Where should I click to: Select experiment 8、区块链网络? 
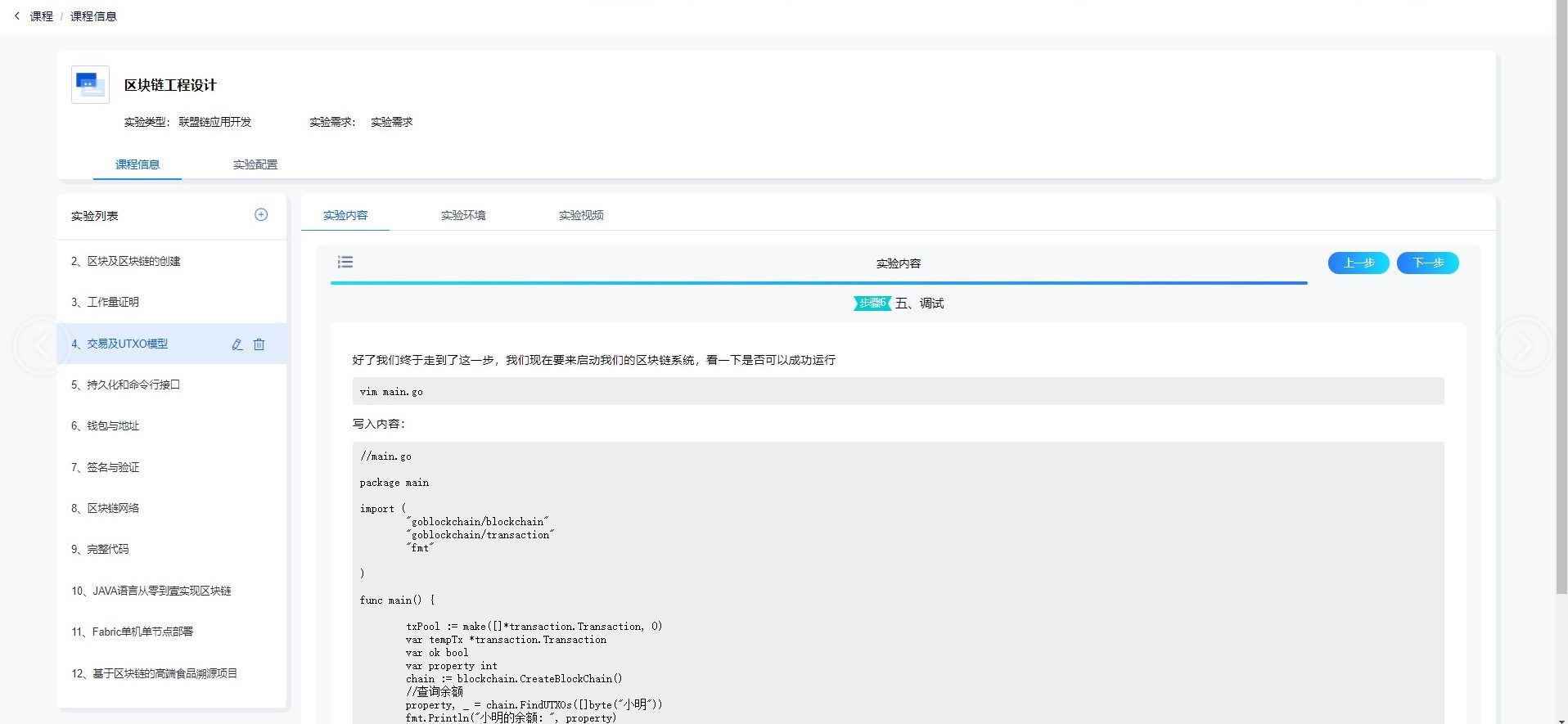[171, 508]
